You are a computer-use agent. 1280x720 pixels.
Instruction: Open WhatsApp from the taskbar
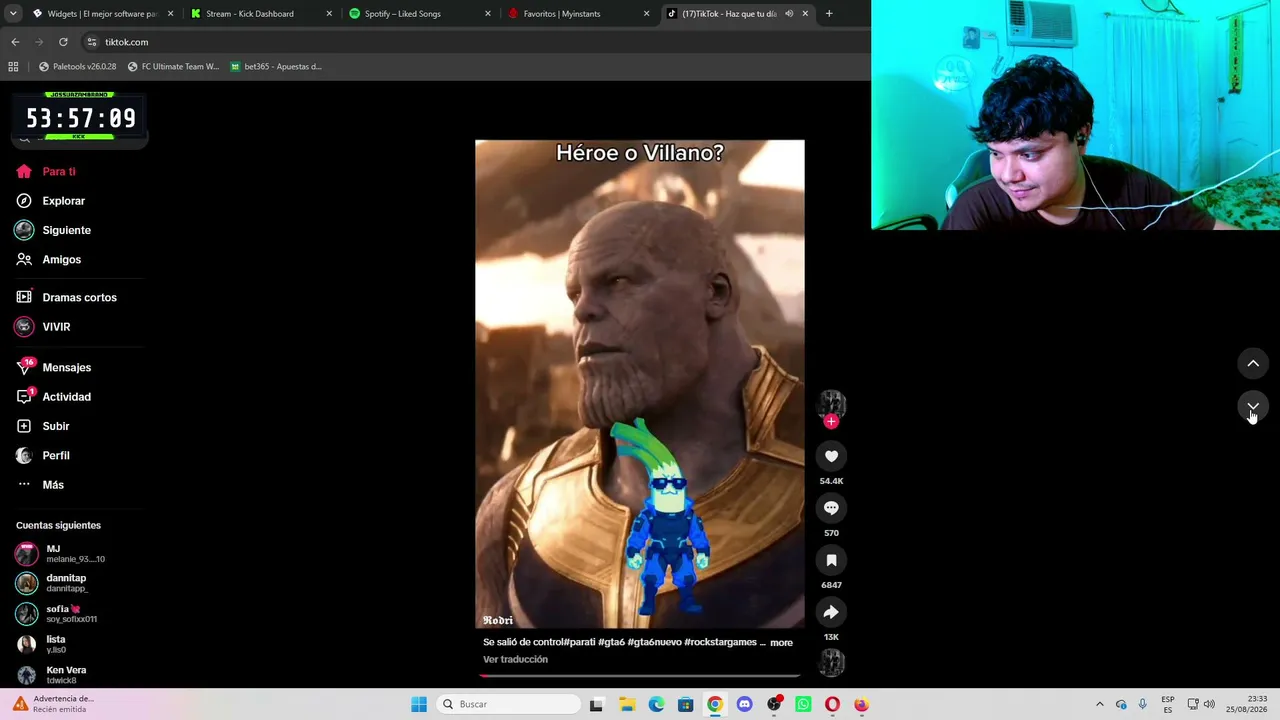(x=803, y=704)
